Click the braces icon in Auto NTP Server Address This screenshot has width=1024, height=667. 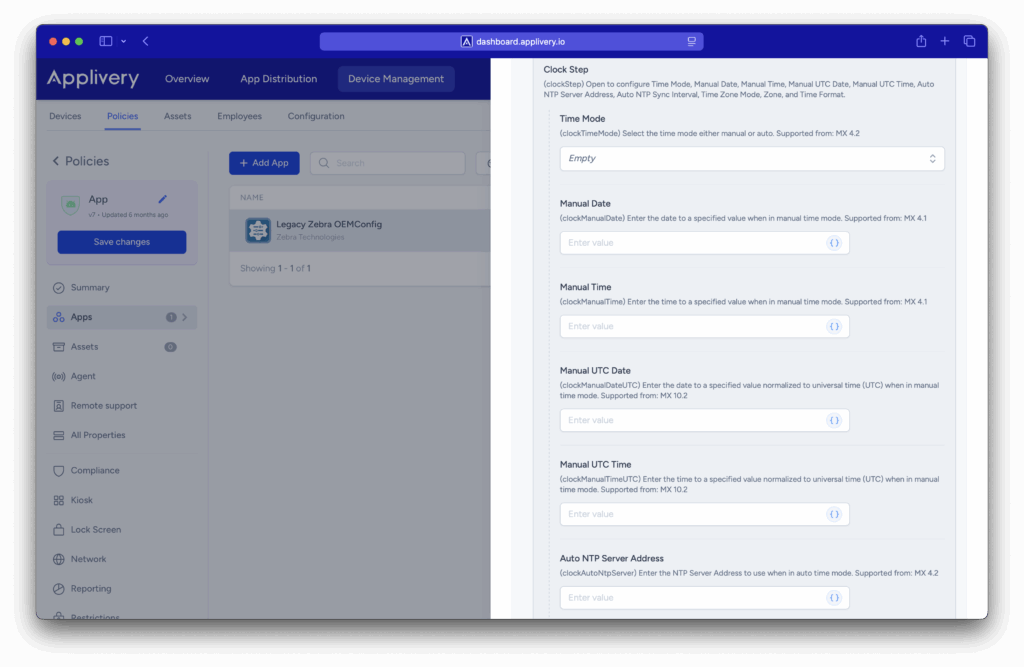point(833,598)
